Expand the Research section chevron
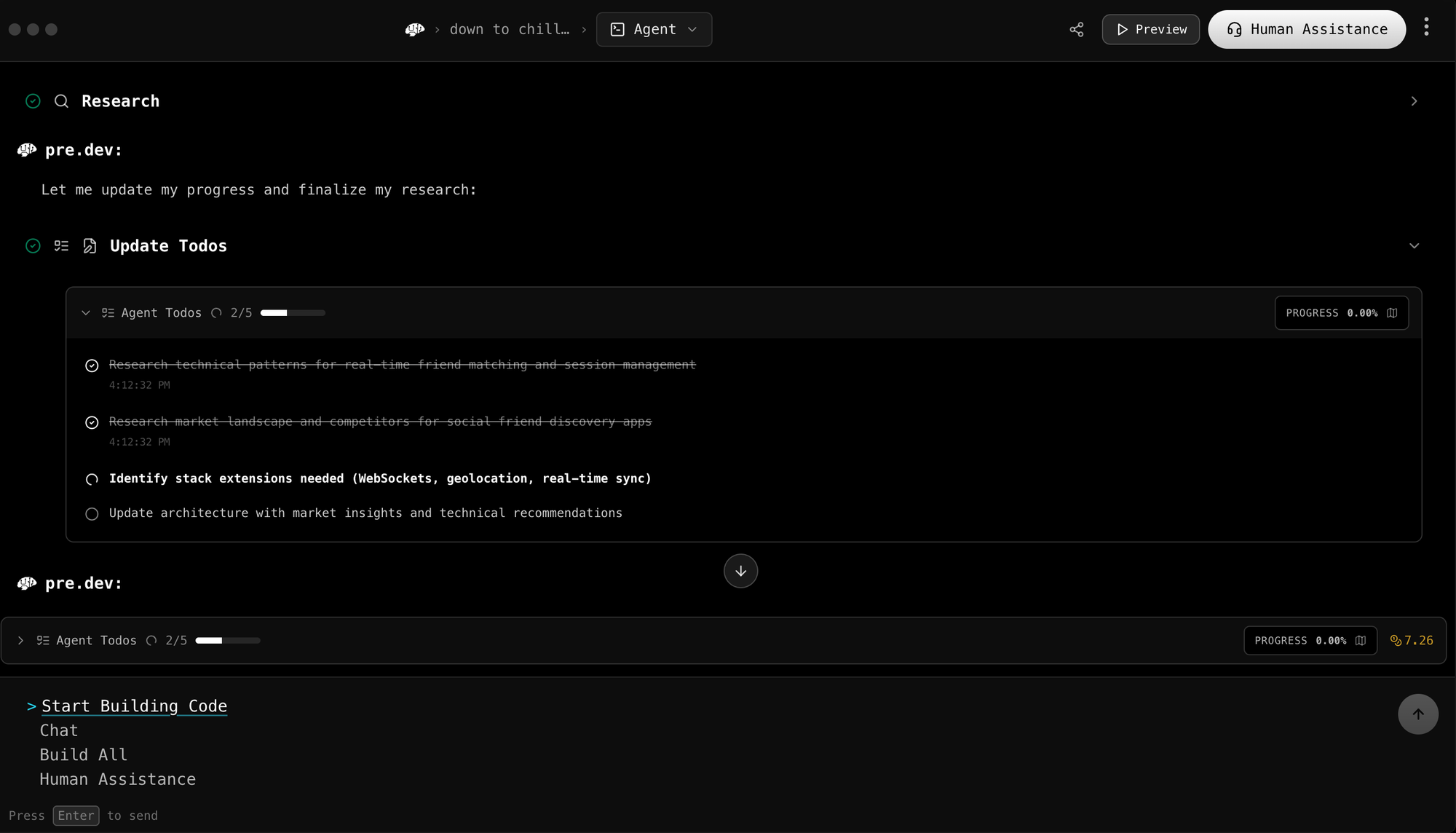The image size is (1456, 833). pos(1414,101)
